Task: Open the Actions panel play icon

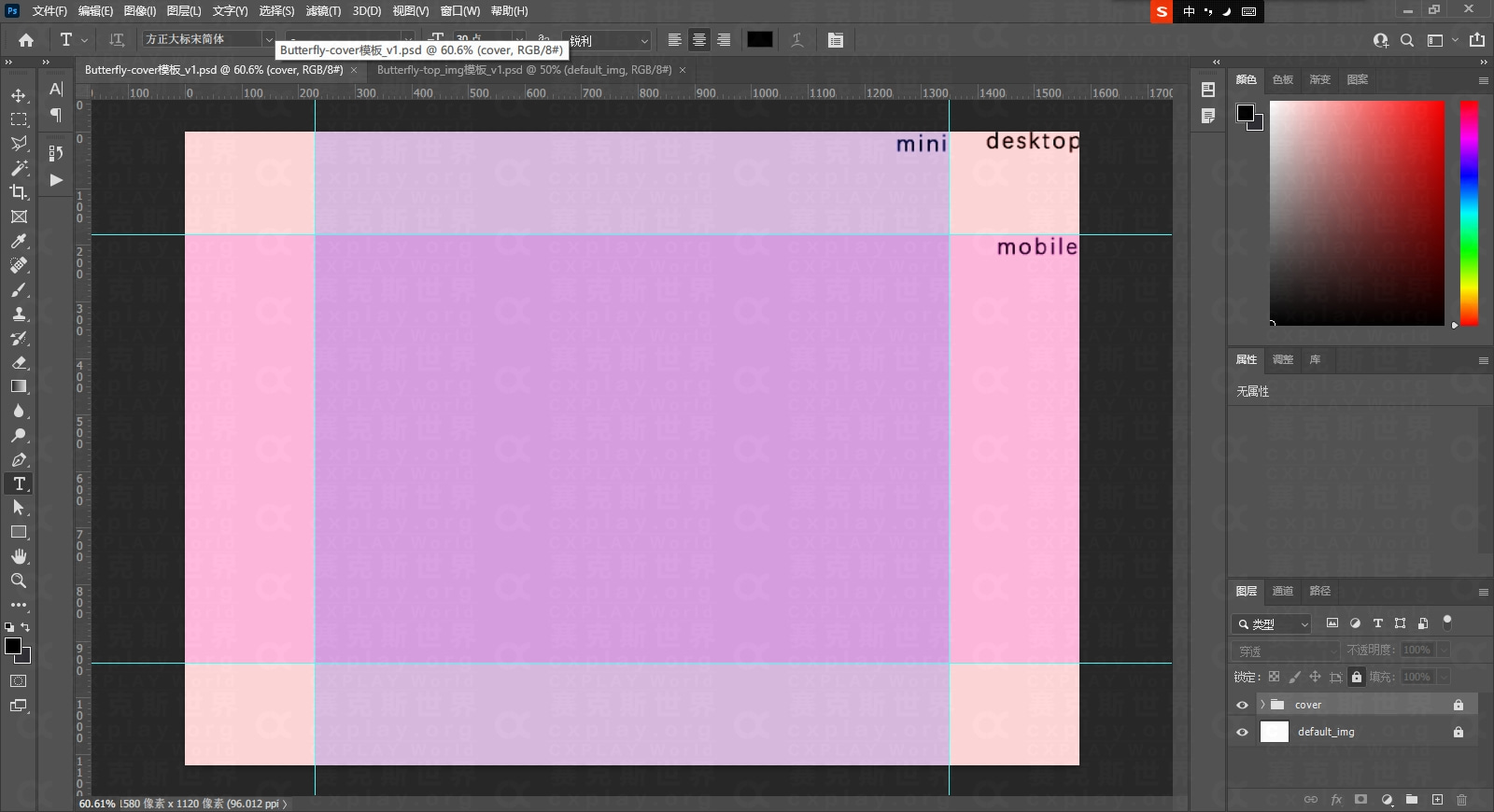Action: [x=56, y=180]
